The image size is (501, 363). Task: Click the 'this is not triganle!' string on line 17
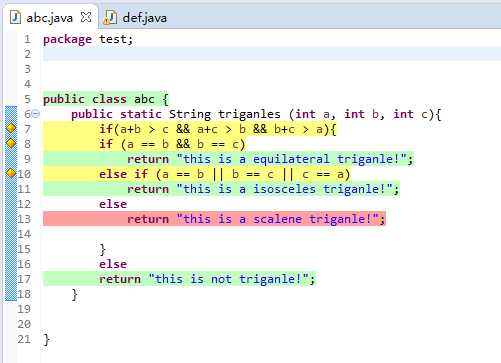[x=229, y=279]
